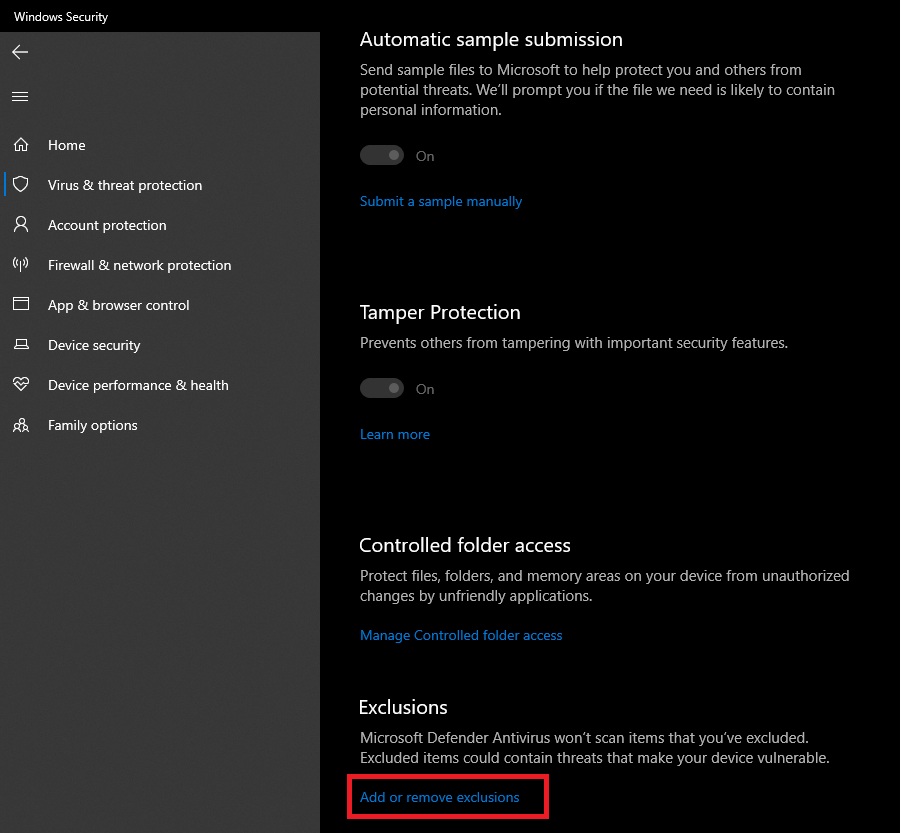Click the Device performance heart icon

(21, 385)
